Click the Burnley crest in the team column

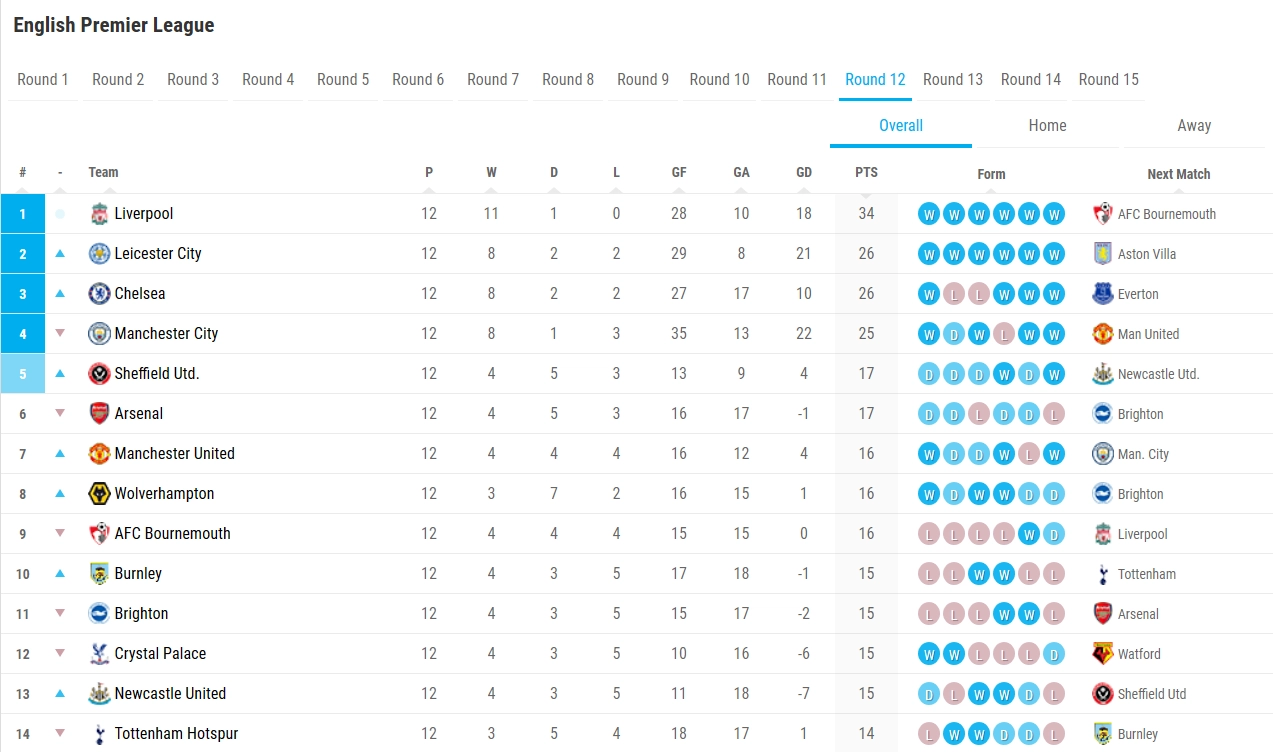click(x=99, y=573)
